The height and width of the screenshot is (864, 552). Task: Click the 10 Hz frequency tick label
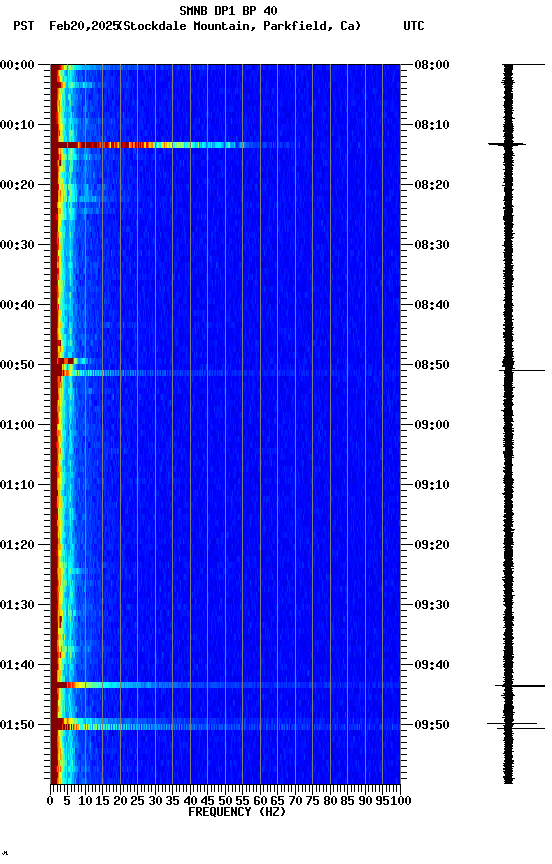(85, 801)
